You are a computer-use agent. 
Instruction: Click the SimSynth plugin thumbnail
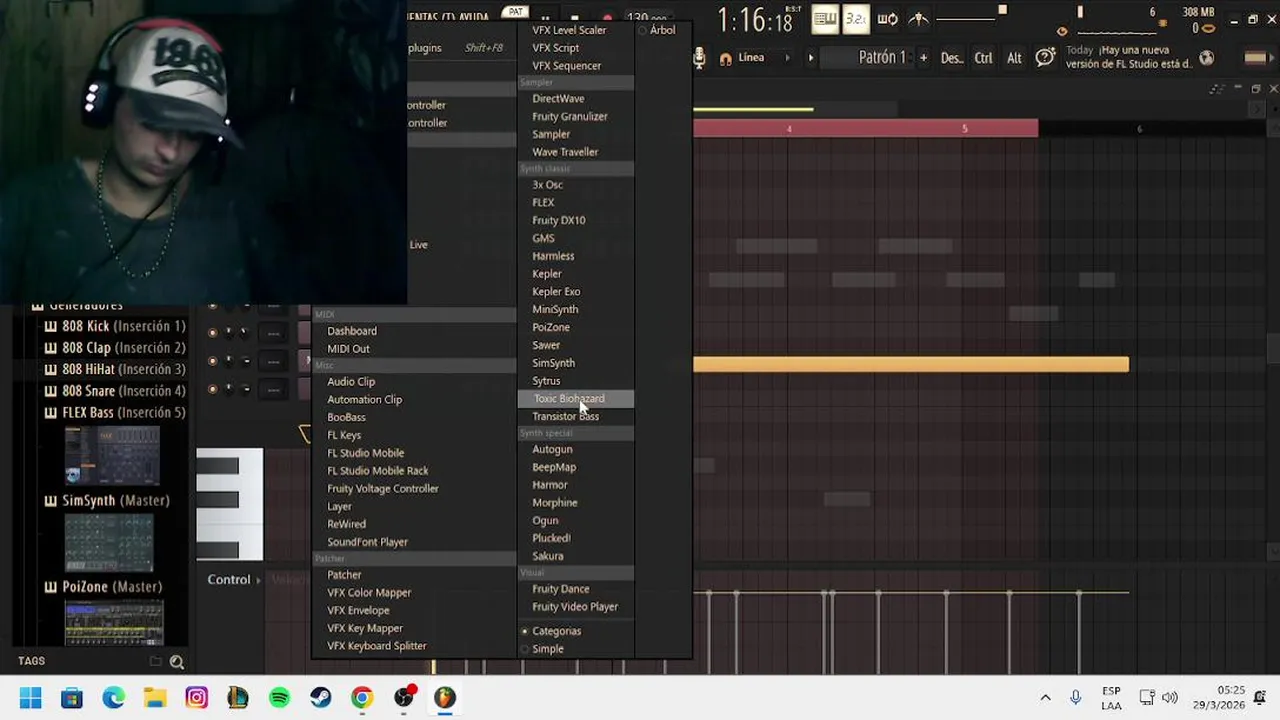[109, 543]
